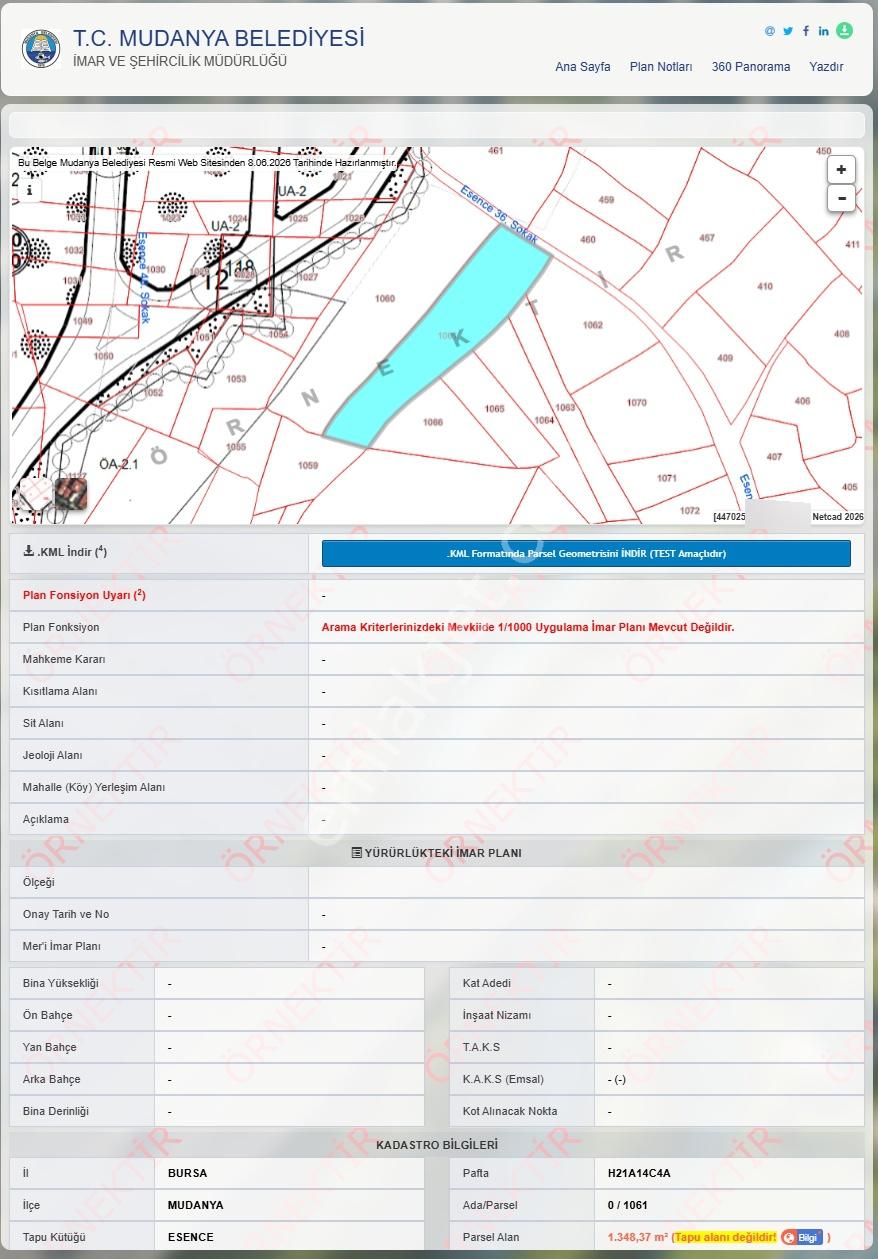Zoom out the map with minus button
This screenshot has width=878, height=1259.
tap(841, 198)
